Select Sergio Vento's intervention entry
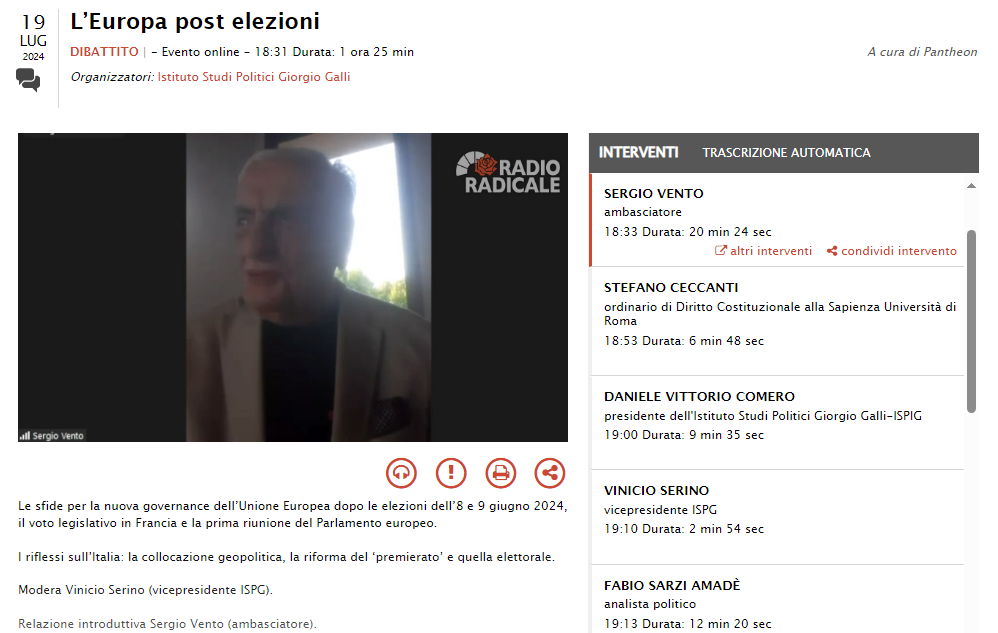The height and width of the screenshot is (633, 998). point(777,219)
